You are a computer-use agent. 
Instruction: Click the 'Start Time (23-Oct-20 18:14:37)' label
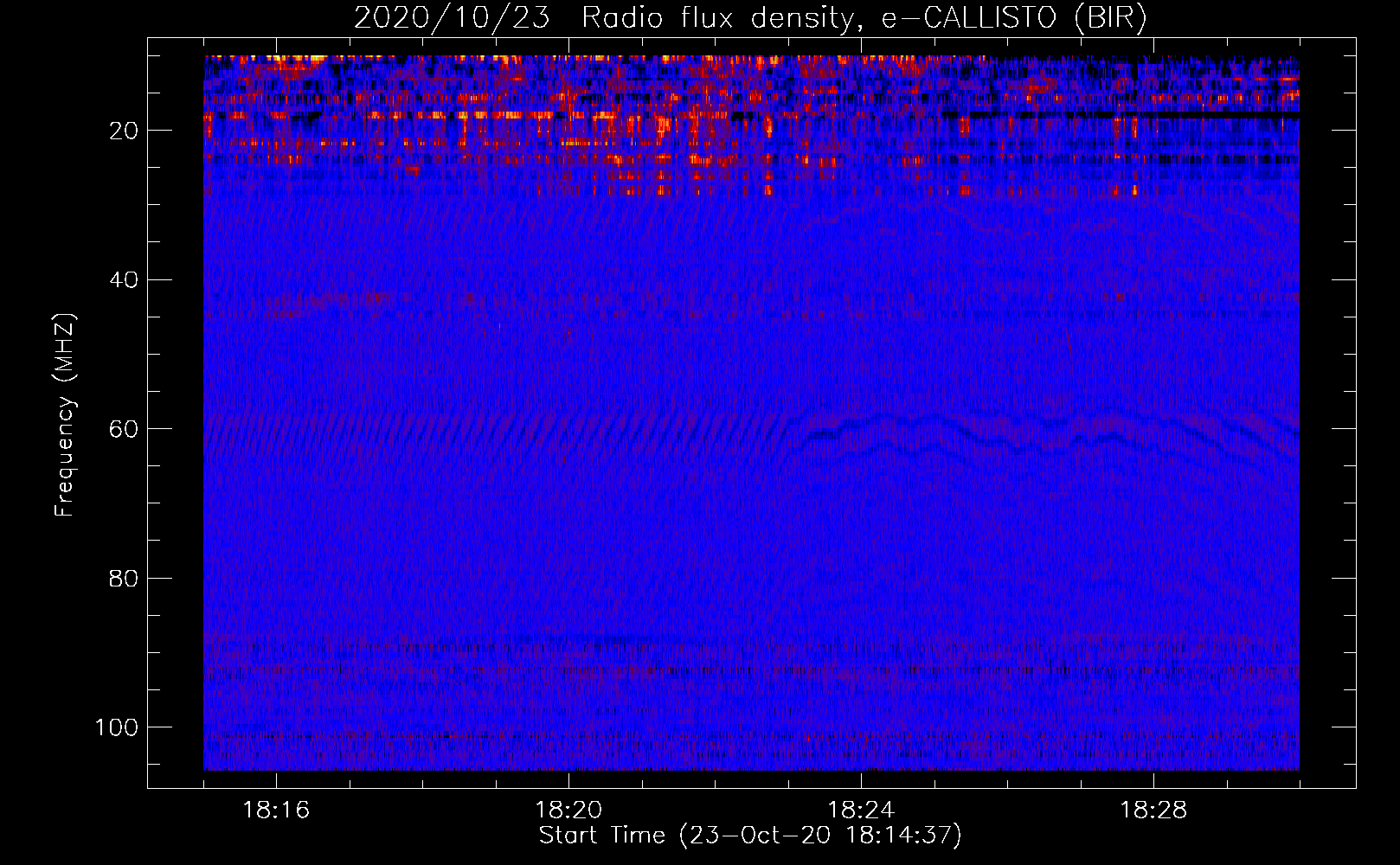[x=750, y=836]
